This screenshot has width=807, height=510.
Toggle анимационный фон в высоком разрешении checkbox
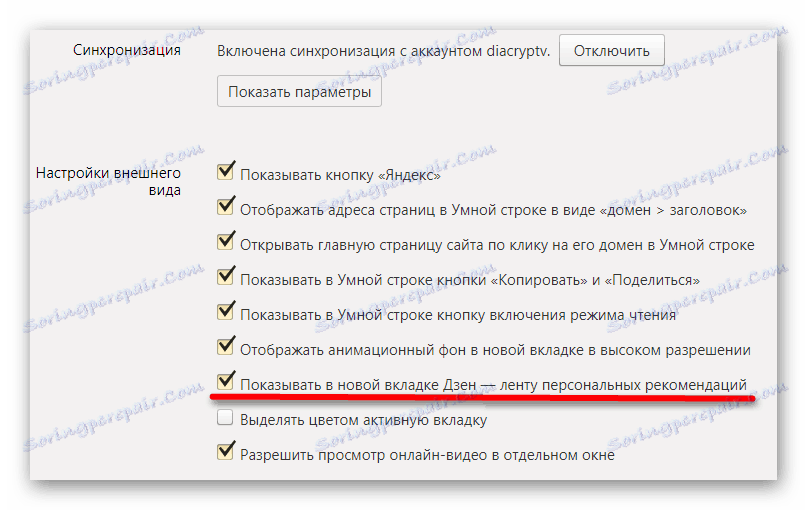point(225,346)
